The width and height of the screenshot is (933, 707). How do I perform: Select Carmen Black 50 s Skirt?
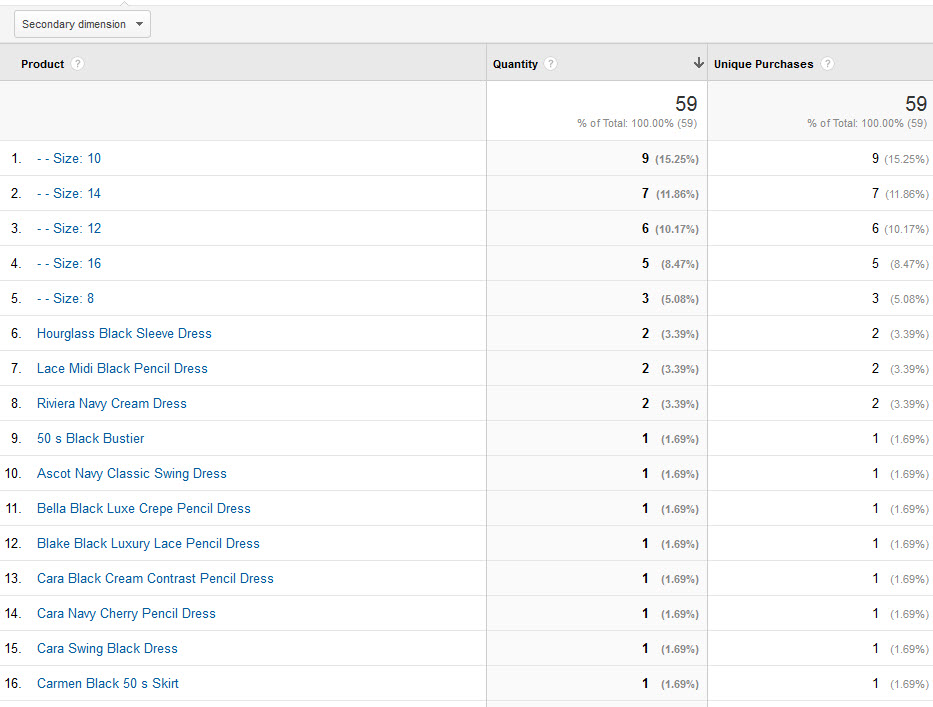108,683
